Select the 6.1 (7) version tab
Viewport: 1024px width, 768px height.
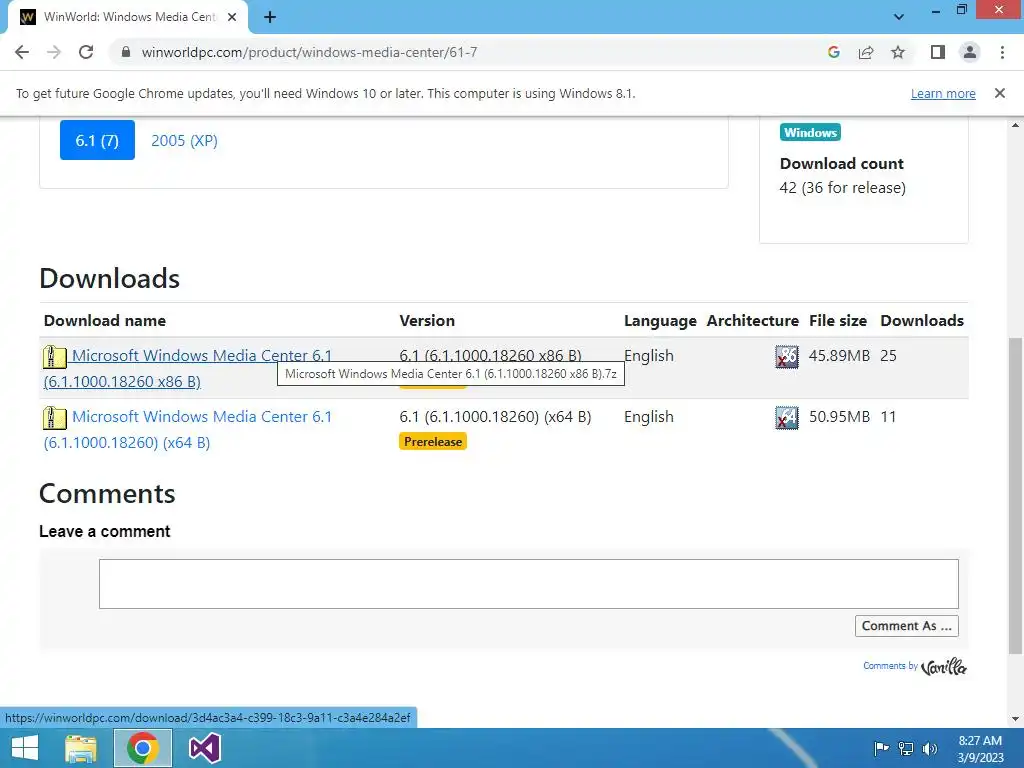(97, 140)
